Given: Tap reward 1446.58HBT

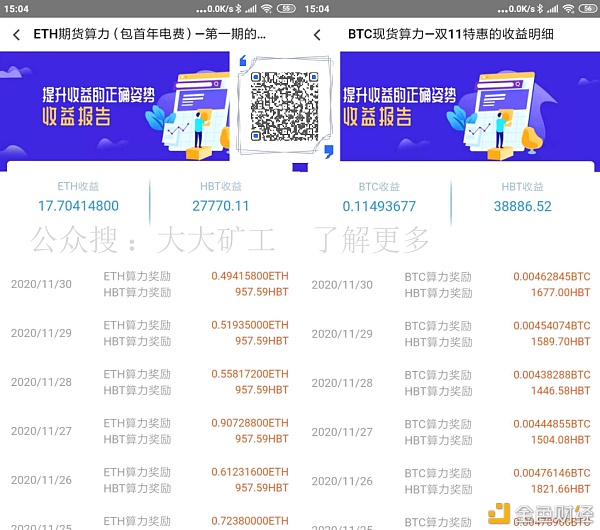Looking at the screenshot, I should click(561, 391).
